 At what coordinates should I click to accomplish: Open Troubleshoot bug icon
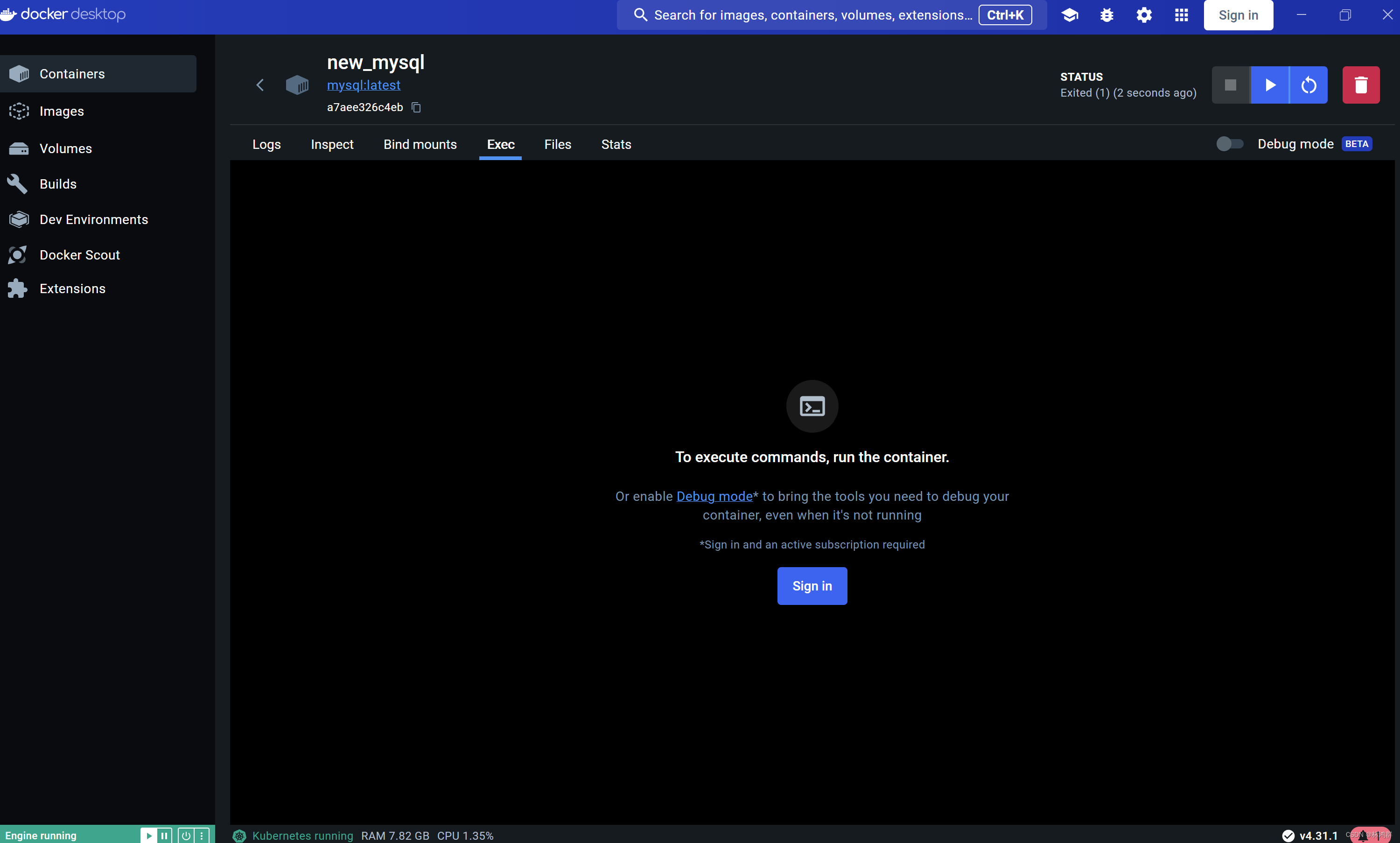(x=1107, y=15)
